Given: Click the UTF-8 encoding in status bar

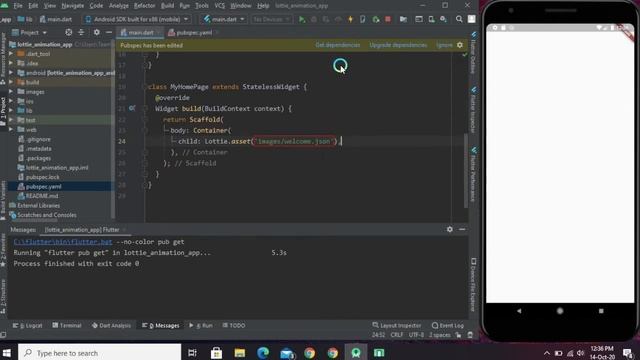Looking at the screenshot, I should tap(416, 335).
